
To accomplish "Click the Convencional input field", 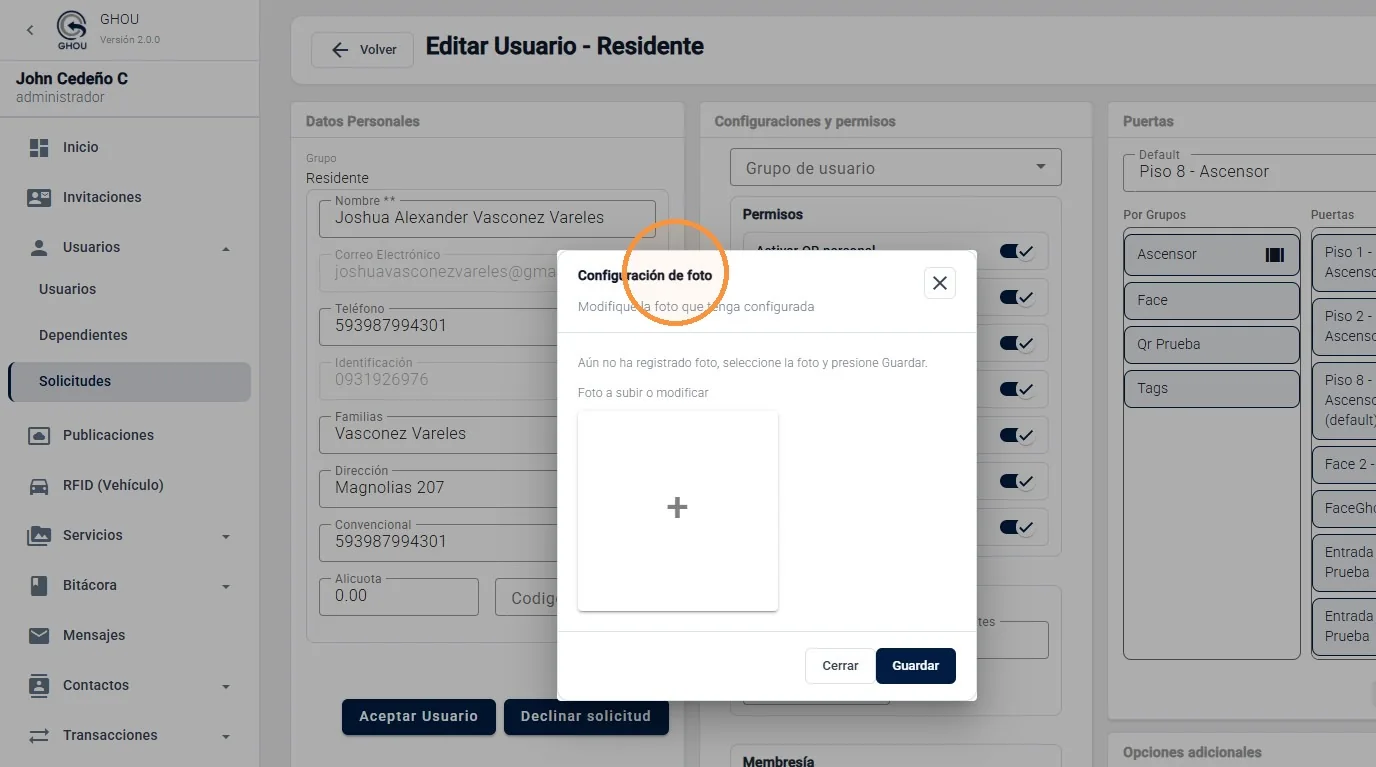I will [438, 542].
